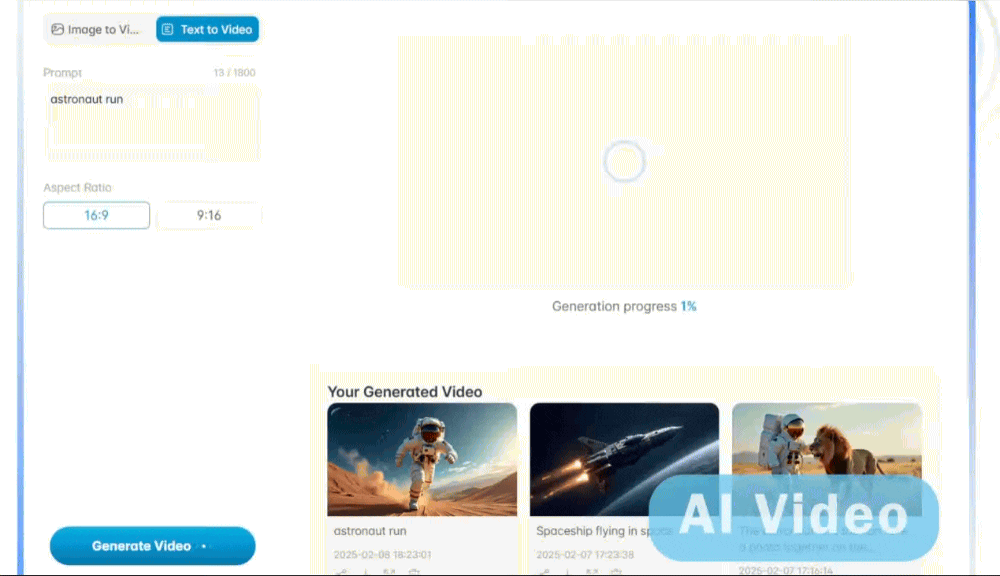Image resolution: width=1000 pixels, height=576 pixels.
Task: Open the astronaut and lion video thumbnail
Action: [827, 459]
